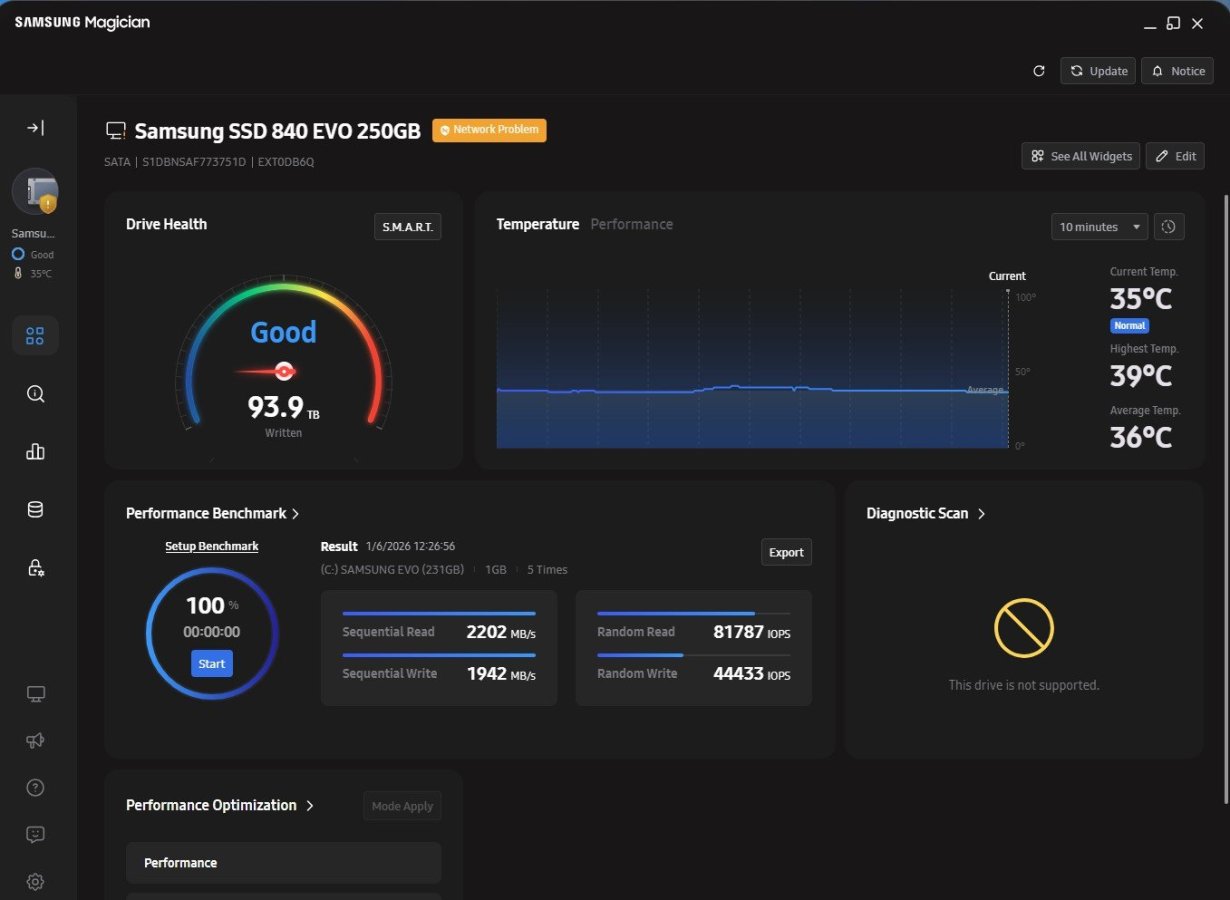Click the refresh icon in top bar
Viewport: 1230px width, 900px height.
1039,71
